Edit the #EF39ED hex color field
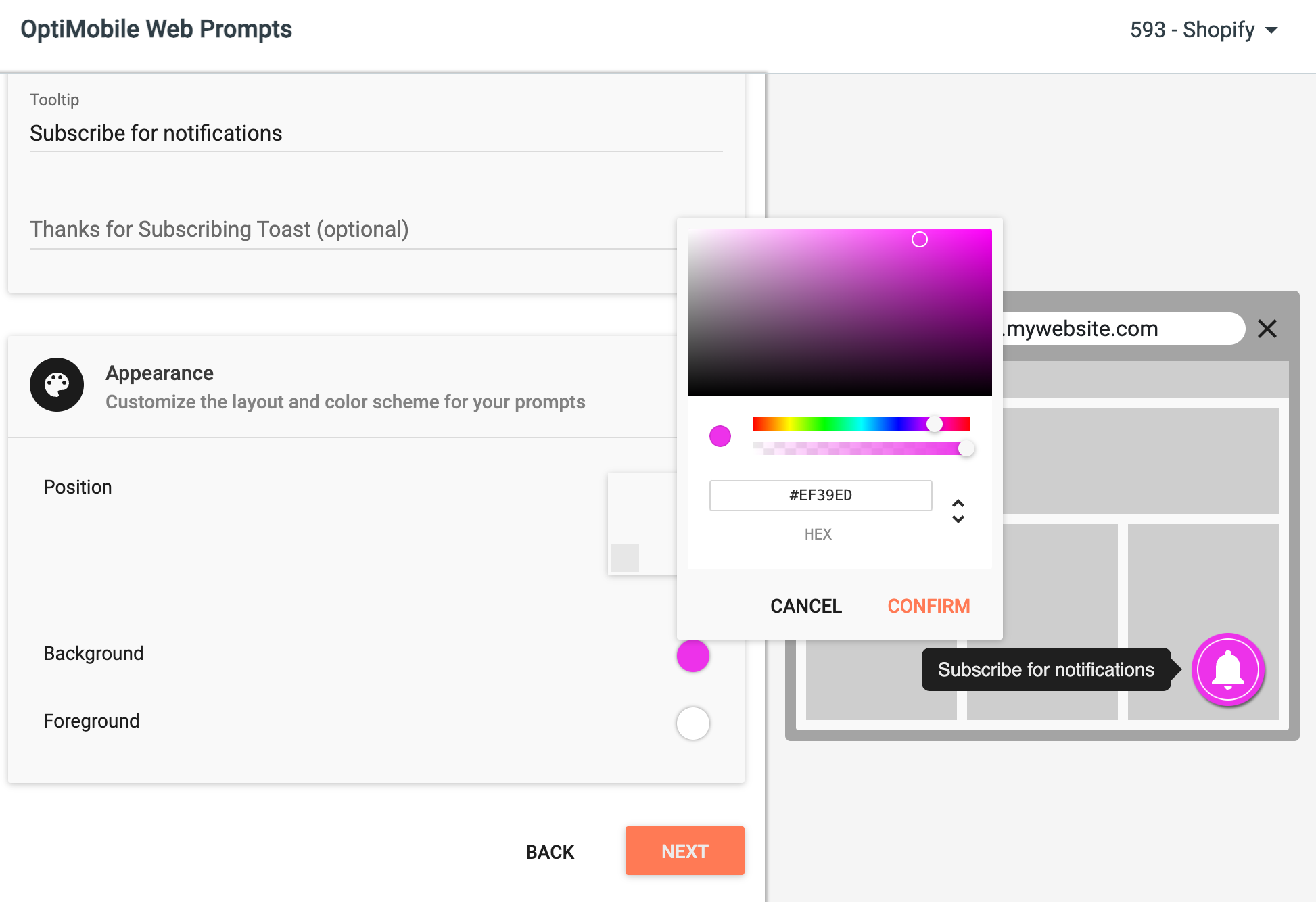 point(821,496)
